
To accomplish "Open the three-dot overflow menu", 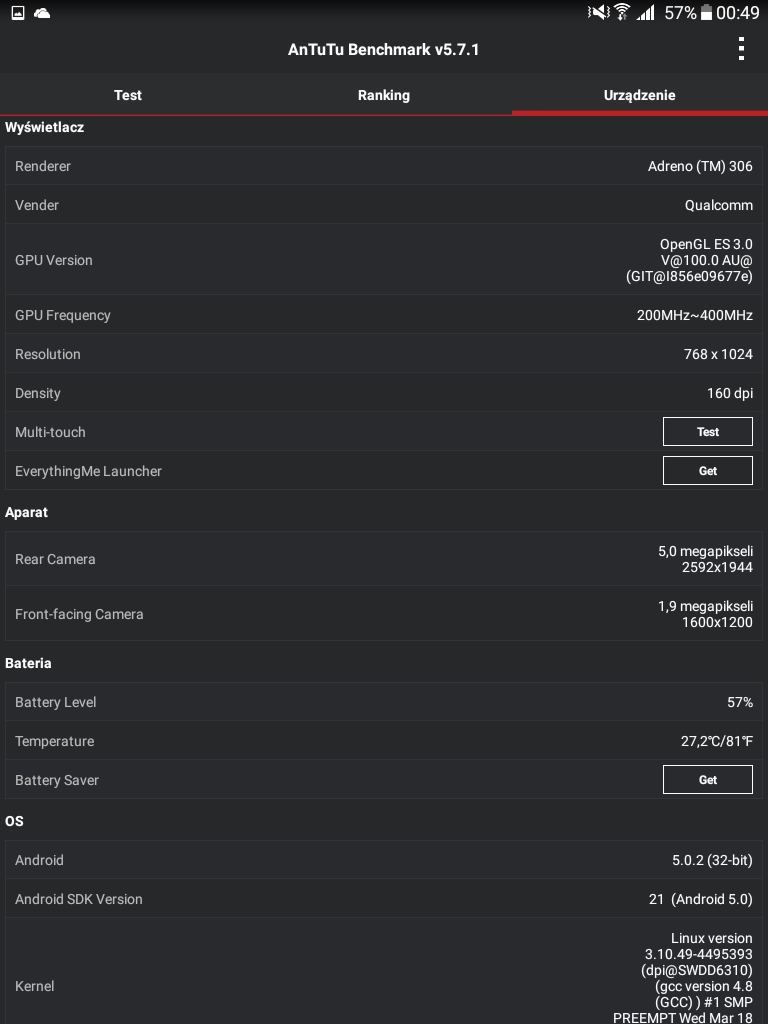I will point(741,49).
